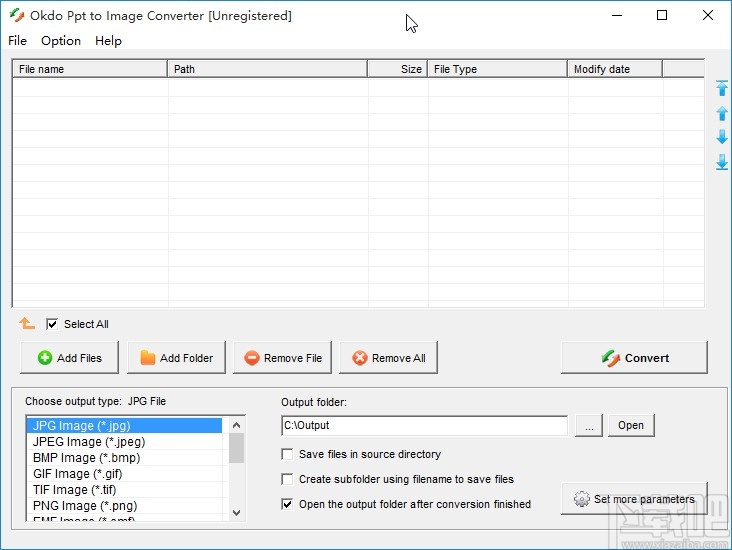Enable Create subfolder using filename option
Viewport: 732px width, 550px height.
(287, 479)
